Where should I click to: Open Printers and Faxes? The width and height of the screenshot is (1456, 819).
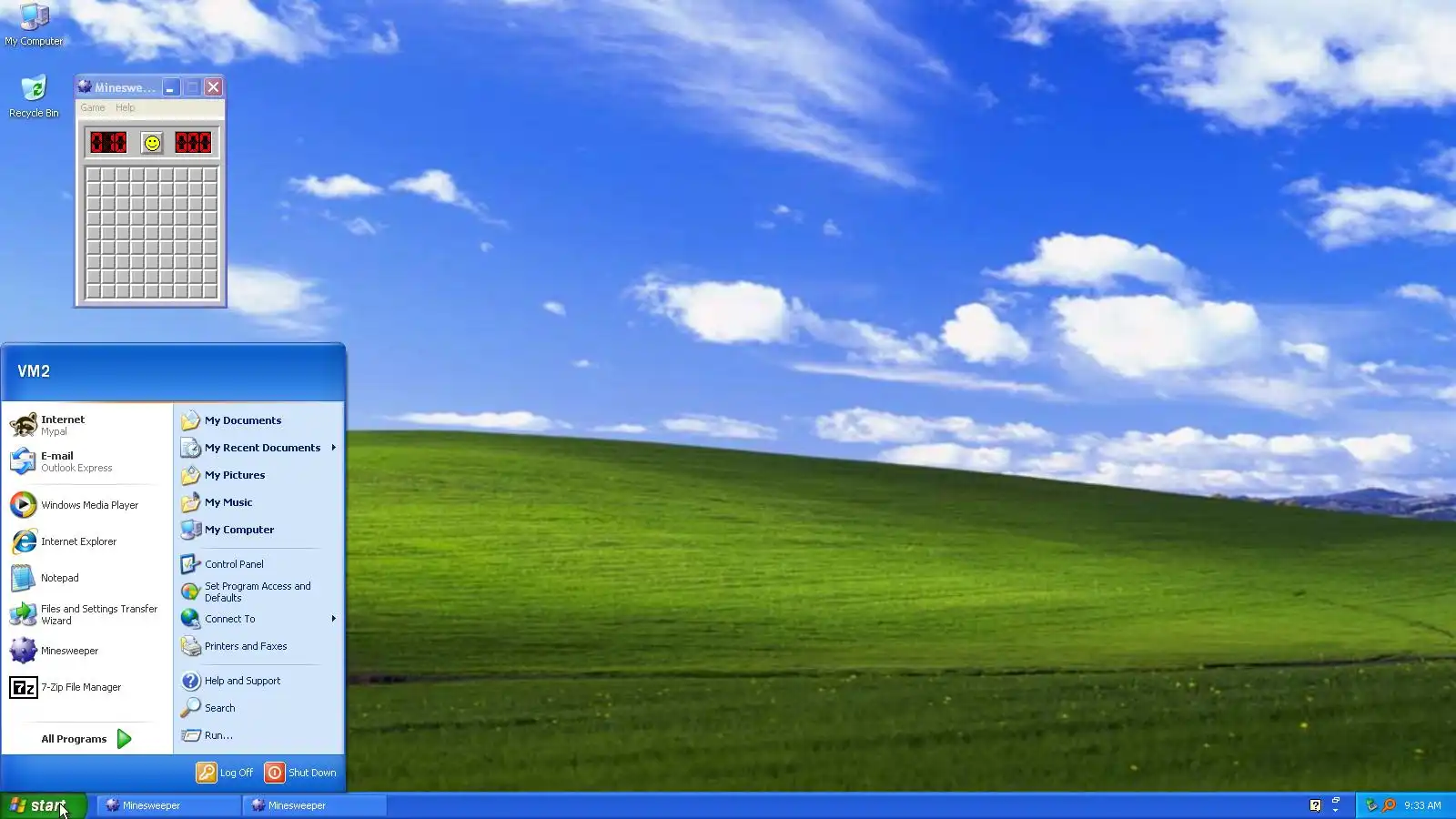tap(259, 646)
